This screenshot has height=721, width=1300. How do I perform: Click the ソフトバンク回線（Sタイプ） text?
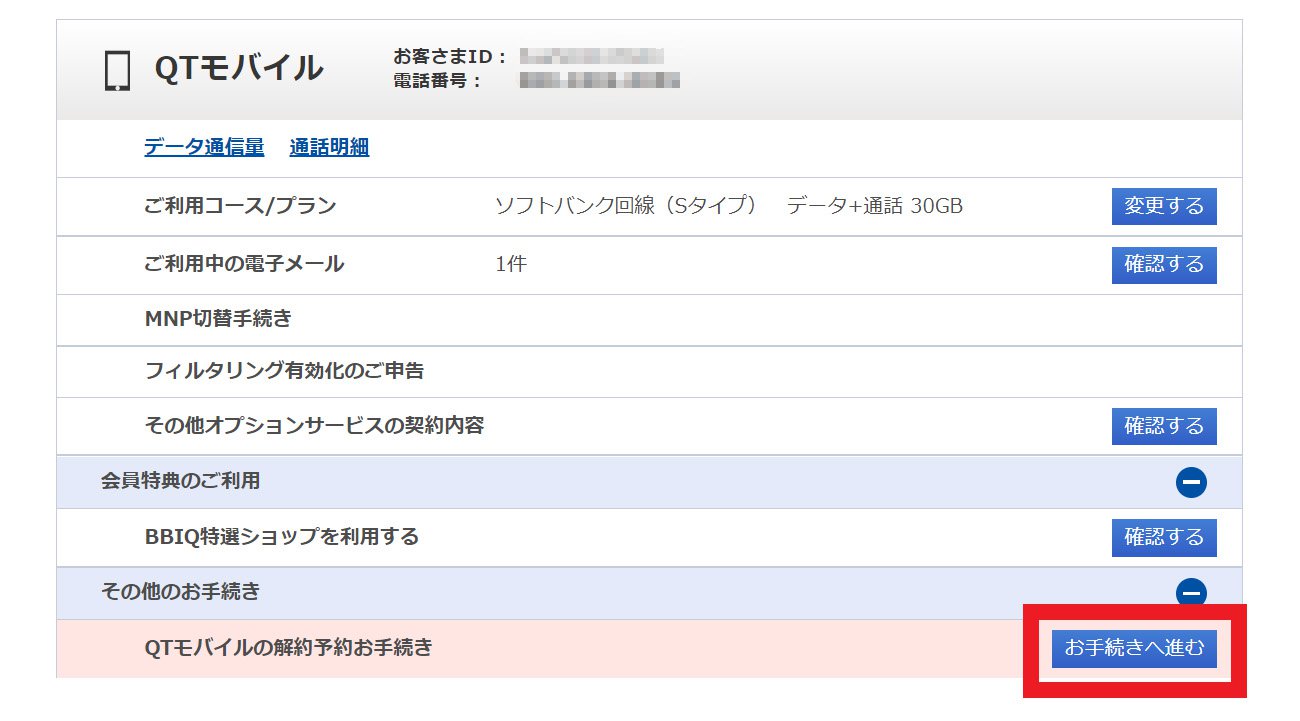coord(627,207)
